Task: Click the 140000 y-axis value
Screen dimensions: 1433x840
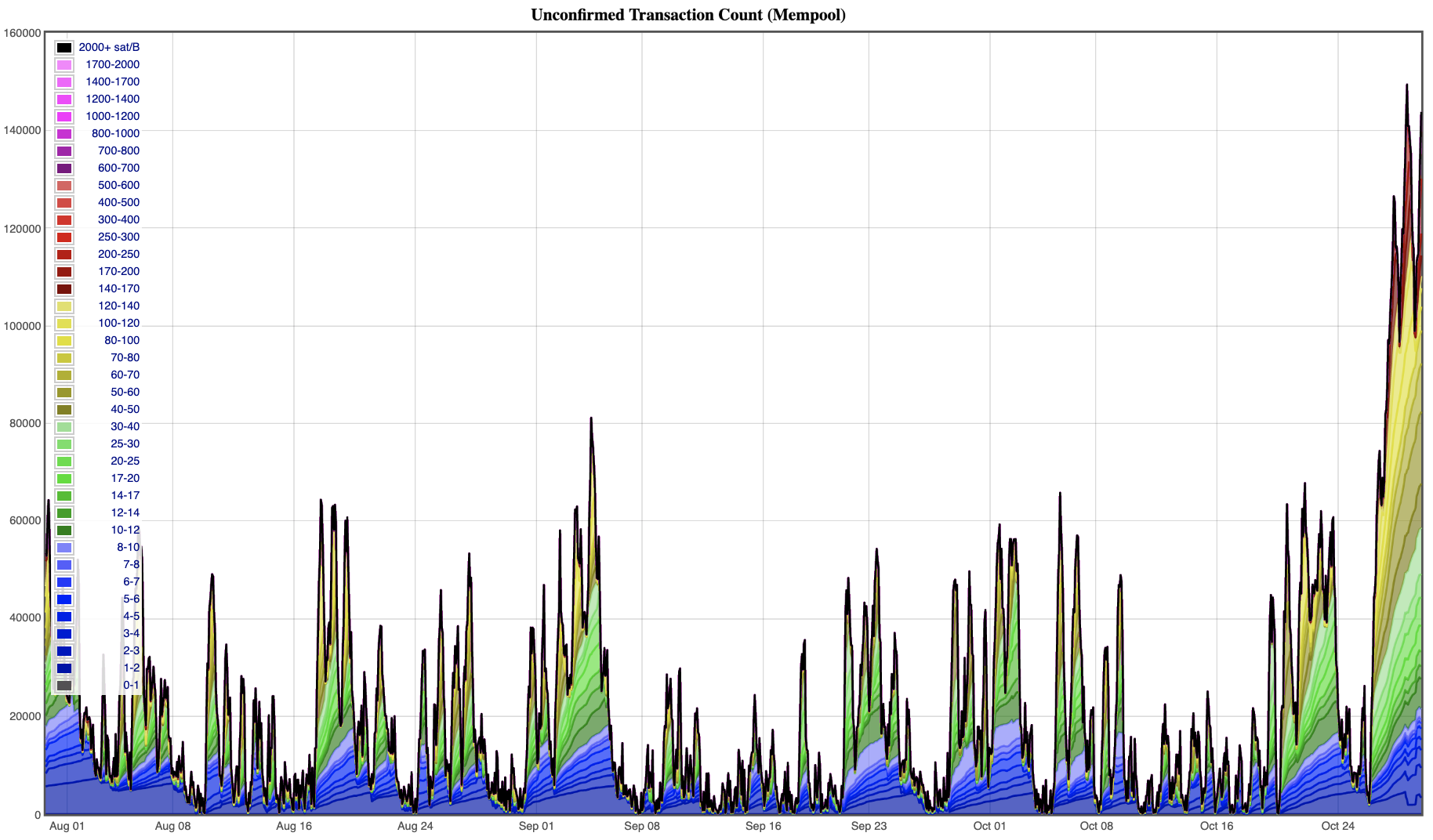Action: [22, 131]
